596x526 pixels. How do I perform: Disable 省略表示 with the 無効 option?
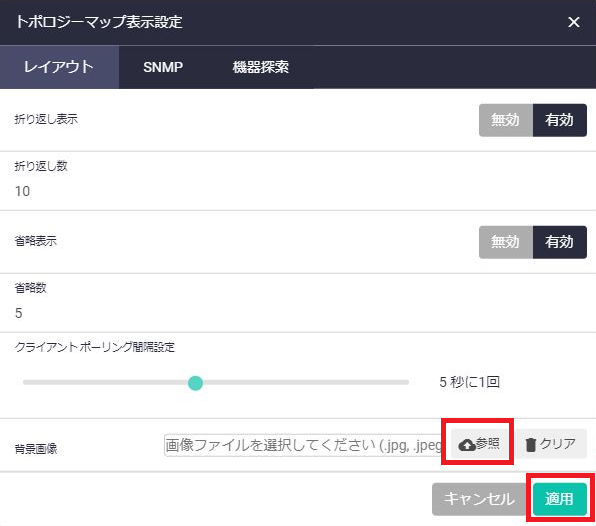pos(506,242)
